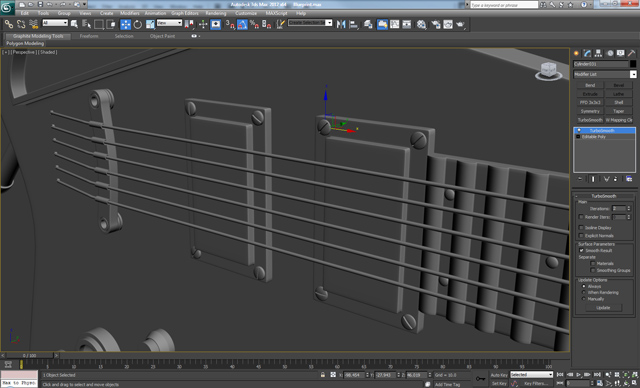This screenshot has height=388, width=640.
Task: Select the When Rendering radio button
Action: 584,293
